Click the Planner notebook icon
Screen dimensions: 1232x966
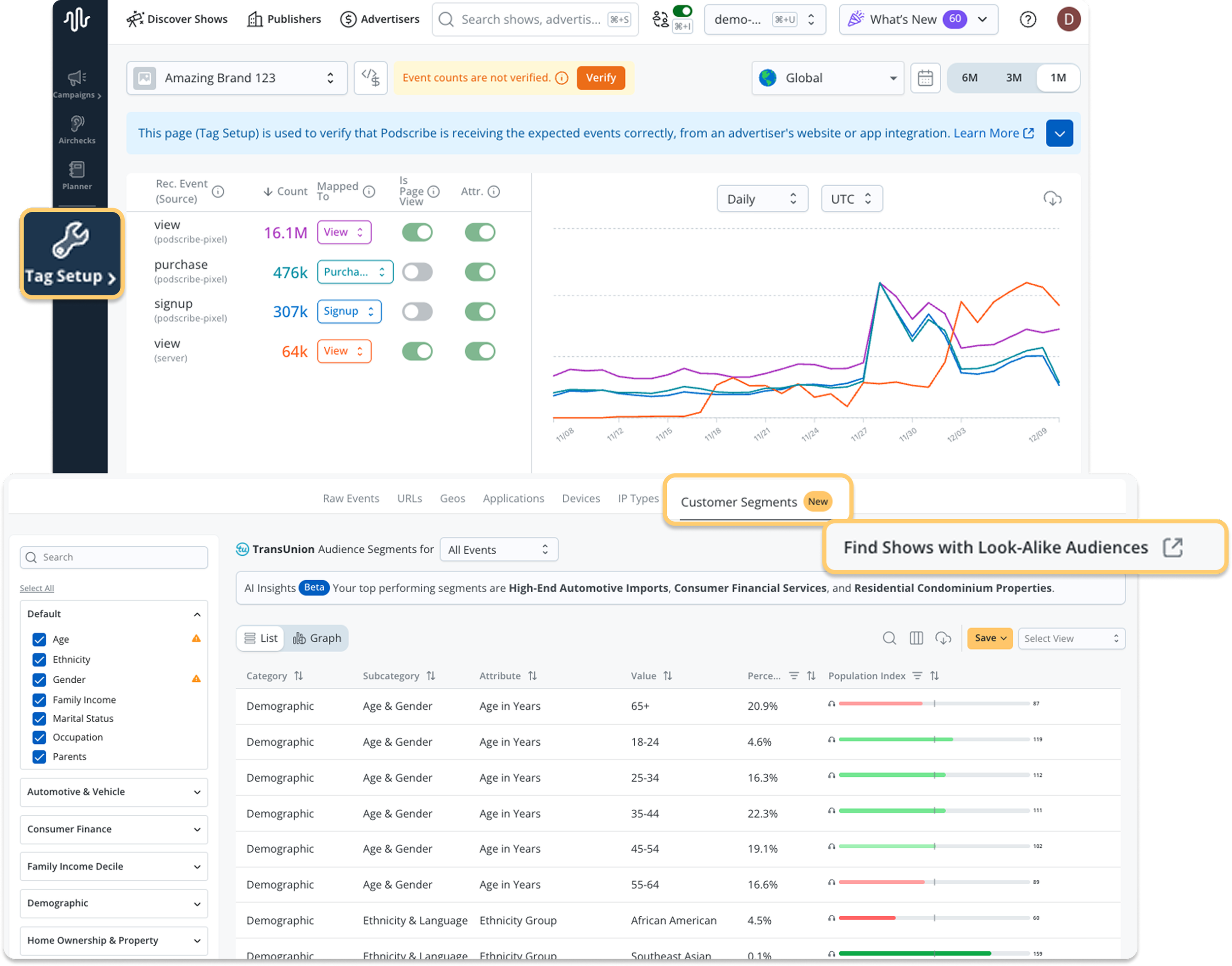[x=77, y=169]
